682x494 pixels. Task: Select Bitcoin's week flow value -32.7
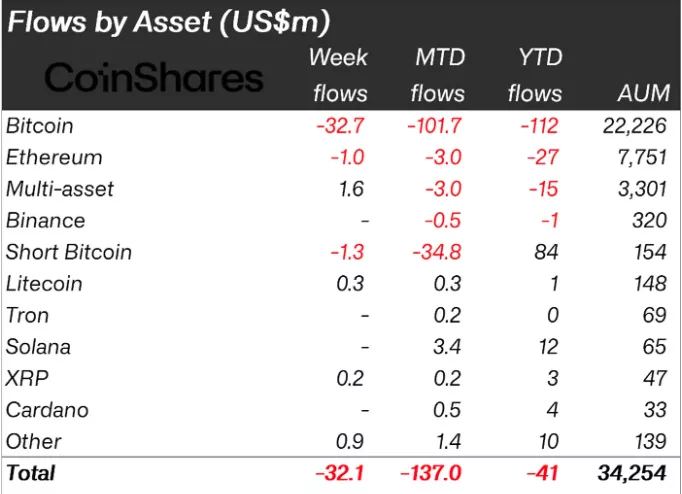[x=342, y=126]
